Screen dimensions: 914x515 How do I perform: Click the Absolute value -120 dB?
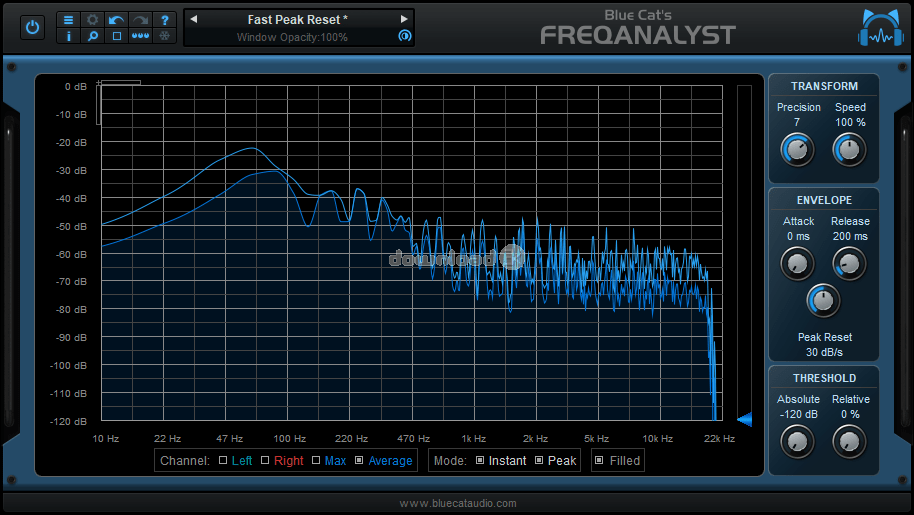coord(799,414)
